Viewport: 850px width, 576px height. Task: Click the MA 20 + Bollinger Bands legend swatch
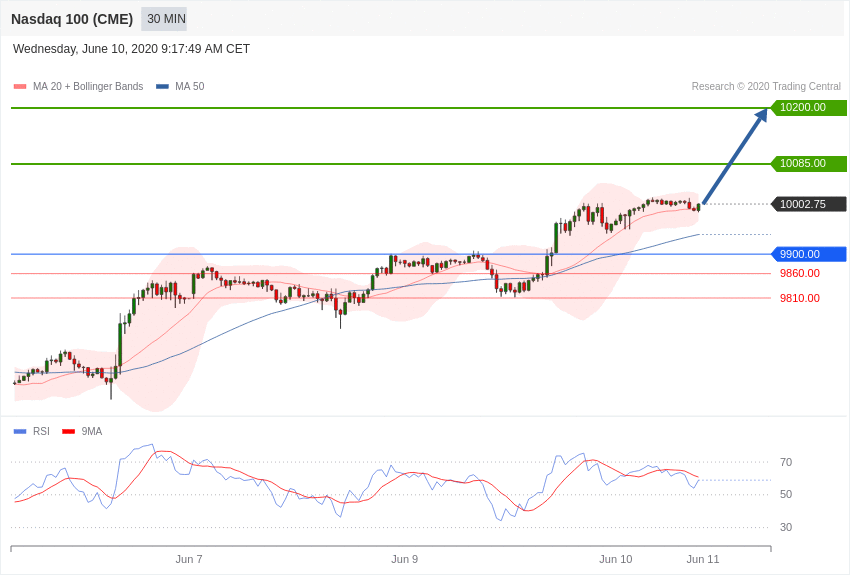tap(20, 87)
